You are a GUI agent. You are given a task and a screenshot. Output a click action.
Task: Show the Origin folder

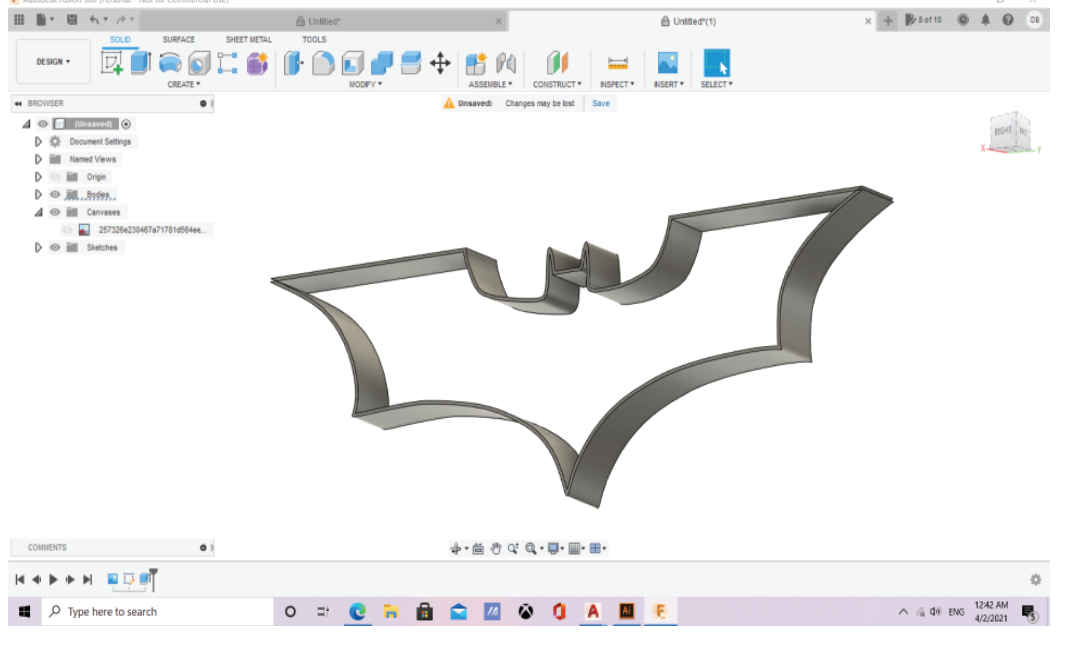[55, 177]
